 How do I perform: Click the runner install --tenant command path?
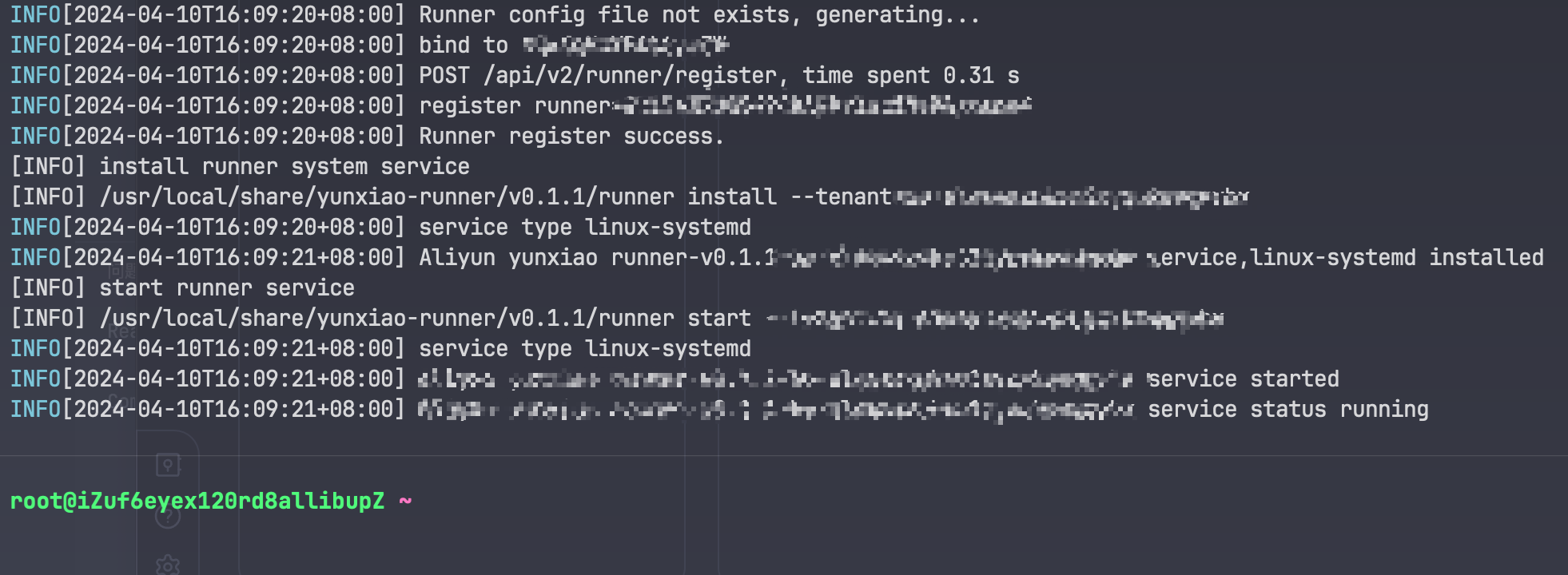[x=495, y=197]
